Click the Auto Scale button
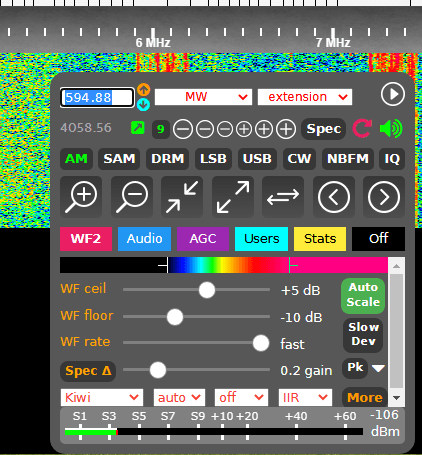This screenshot has width=422, height=455. pyautogui.click(x=363, y=295)
